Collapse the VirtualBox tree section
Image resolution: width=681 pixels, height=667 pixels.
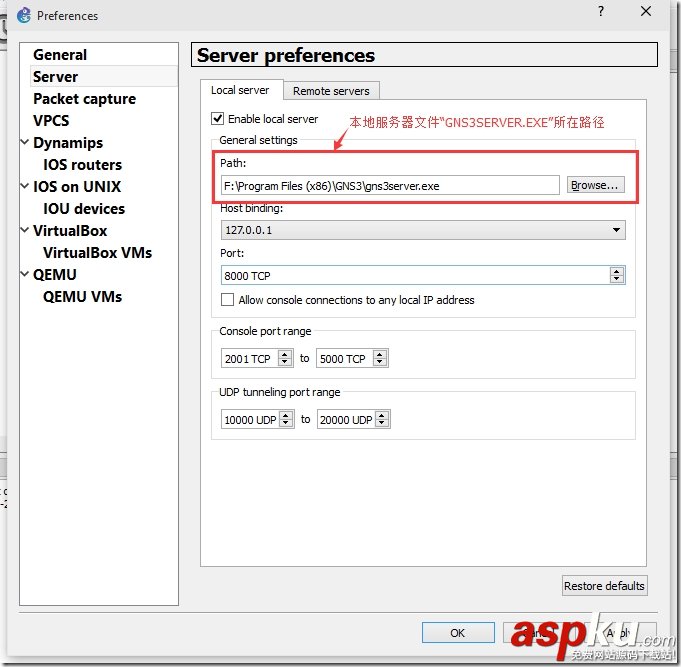click(25, 230)
